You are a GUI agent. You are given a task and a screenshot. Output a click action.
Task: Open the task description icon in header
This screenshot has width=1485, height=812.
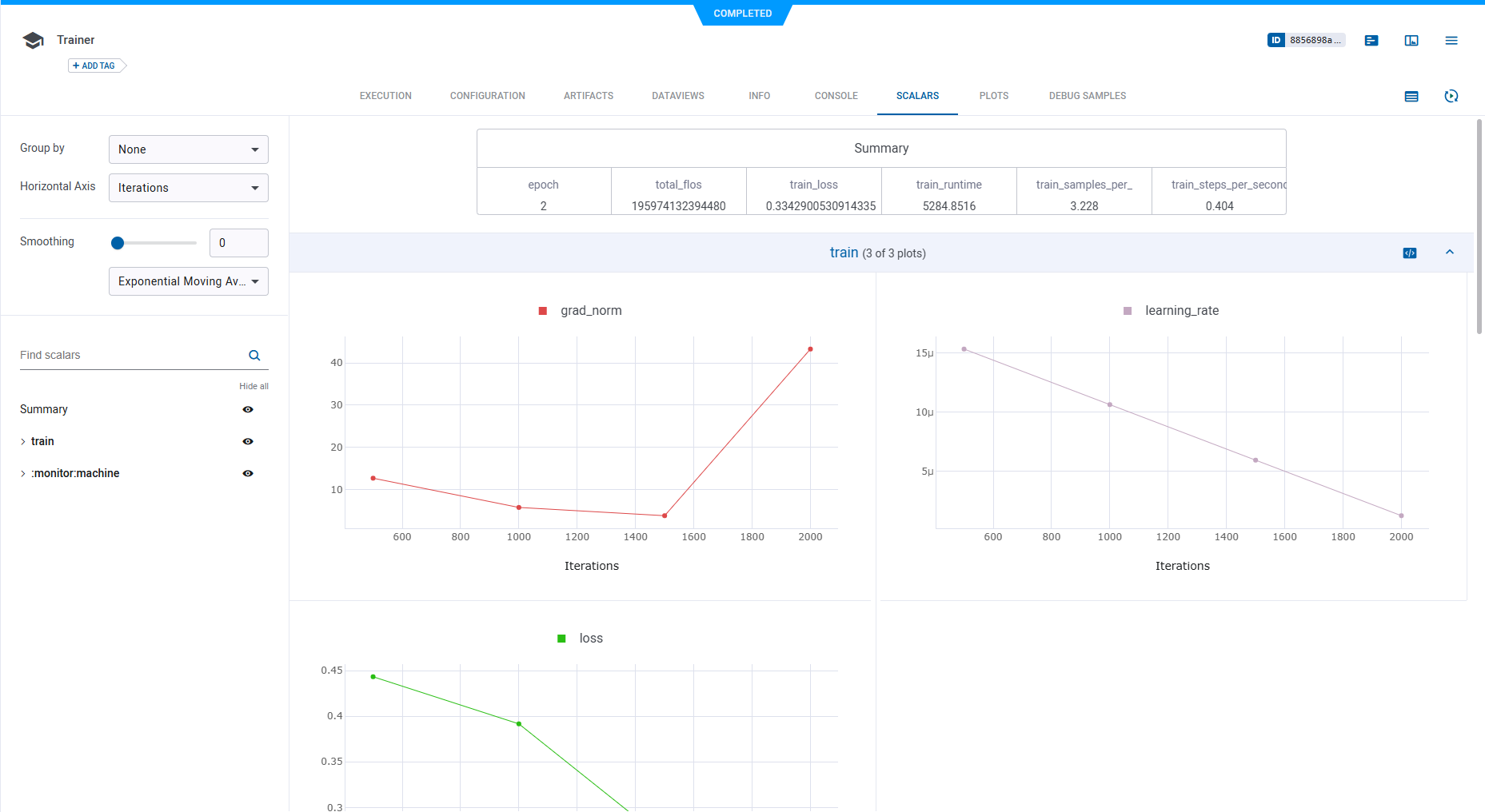[1371, 41]
